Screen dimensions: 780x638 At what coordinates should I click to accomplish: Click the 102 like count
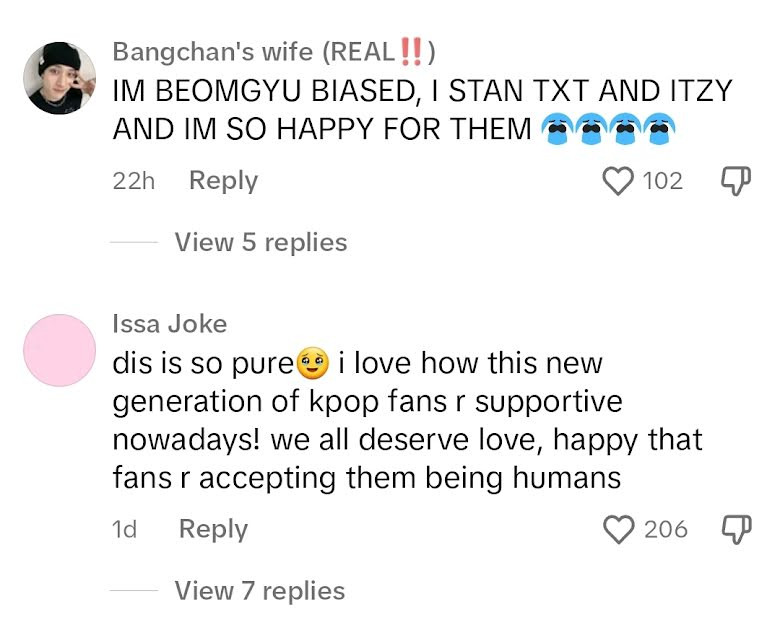pyautogui.click(x=662, y=181)
